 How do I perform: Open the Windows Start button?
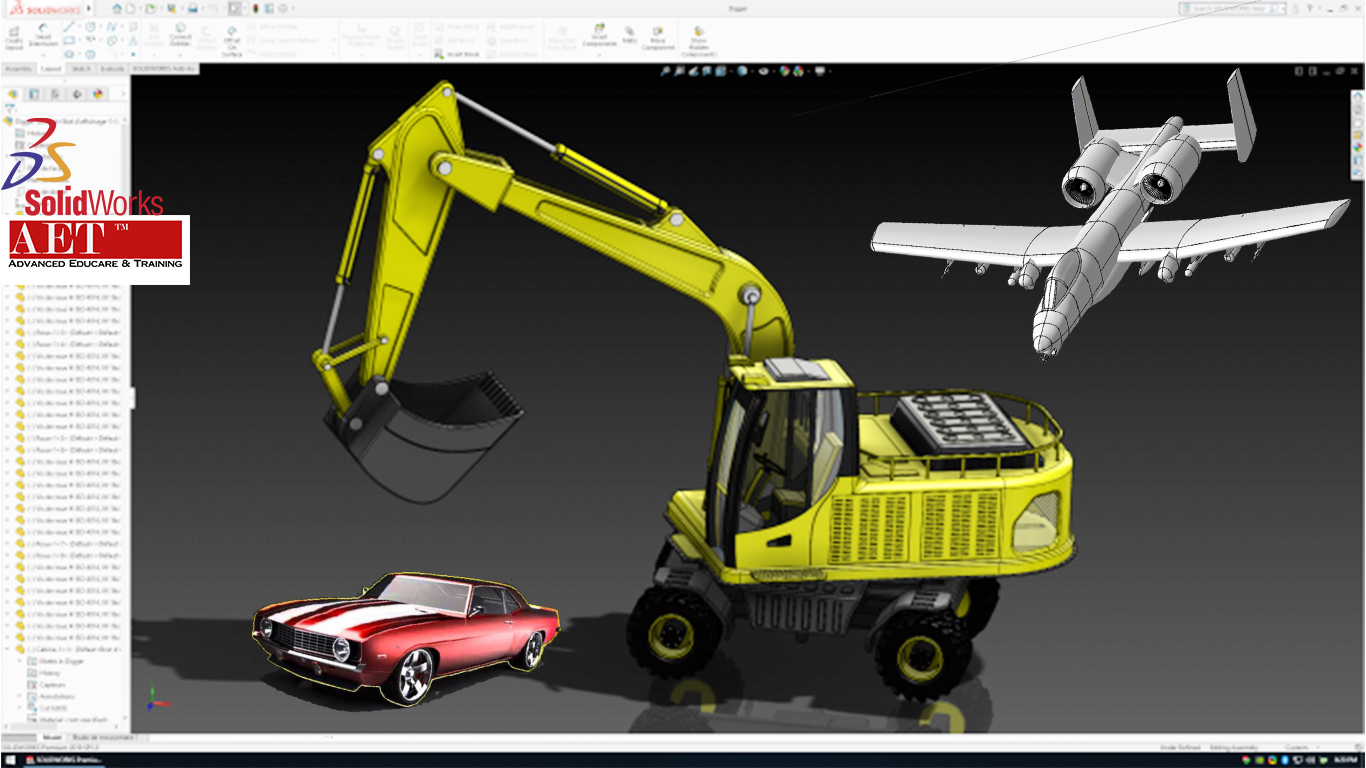10,760
